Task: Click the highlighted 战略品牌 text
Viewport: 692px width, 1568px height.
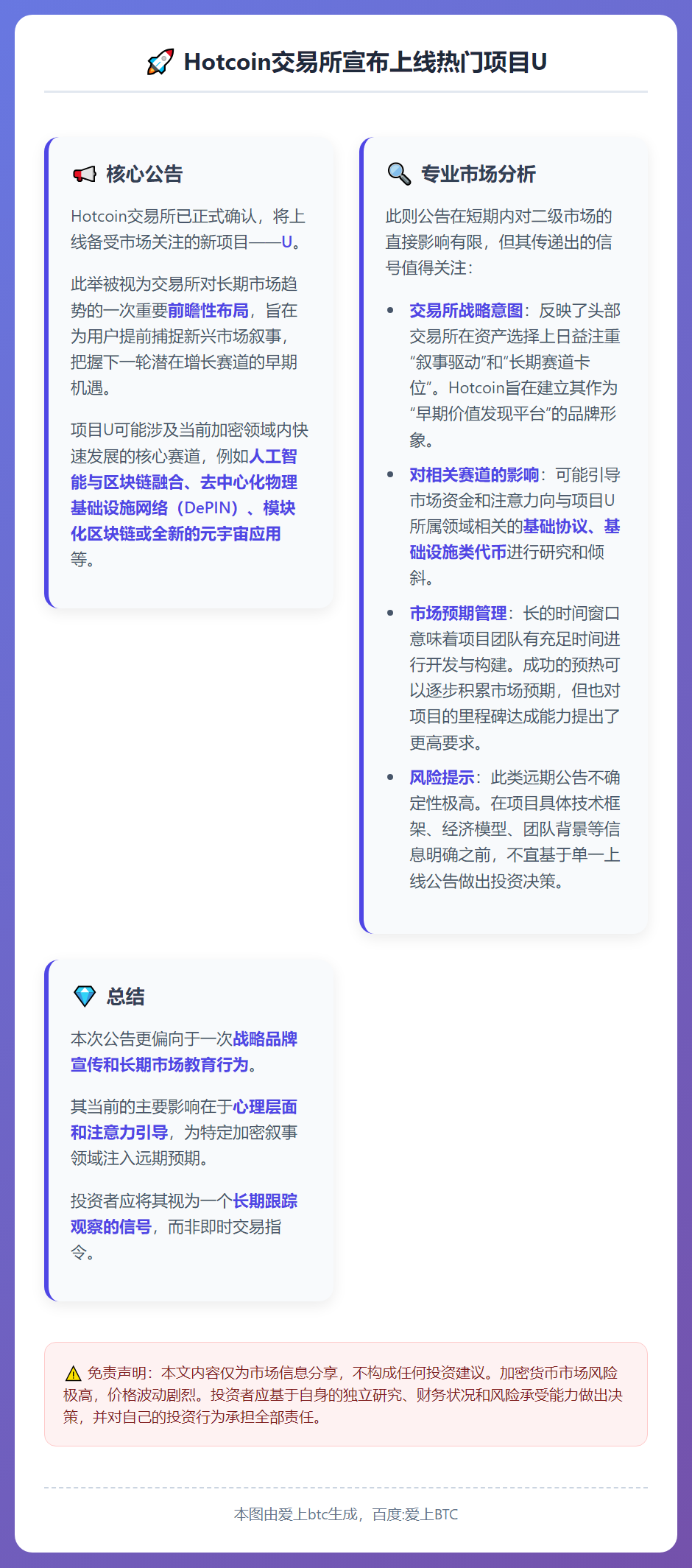Action: tap(265, 1039)
